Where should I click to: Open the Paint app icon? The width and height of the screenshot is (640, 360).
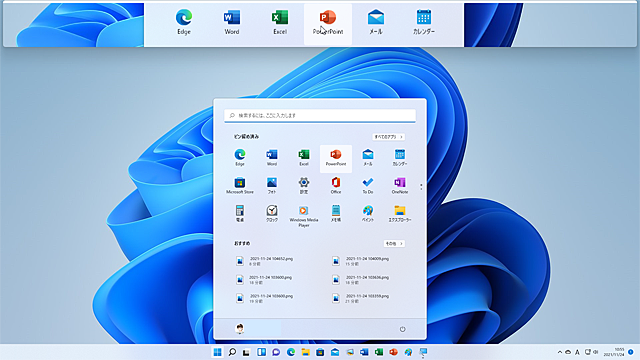(368, 213)
